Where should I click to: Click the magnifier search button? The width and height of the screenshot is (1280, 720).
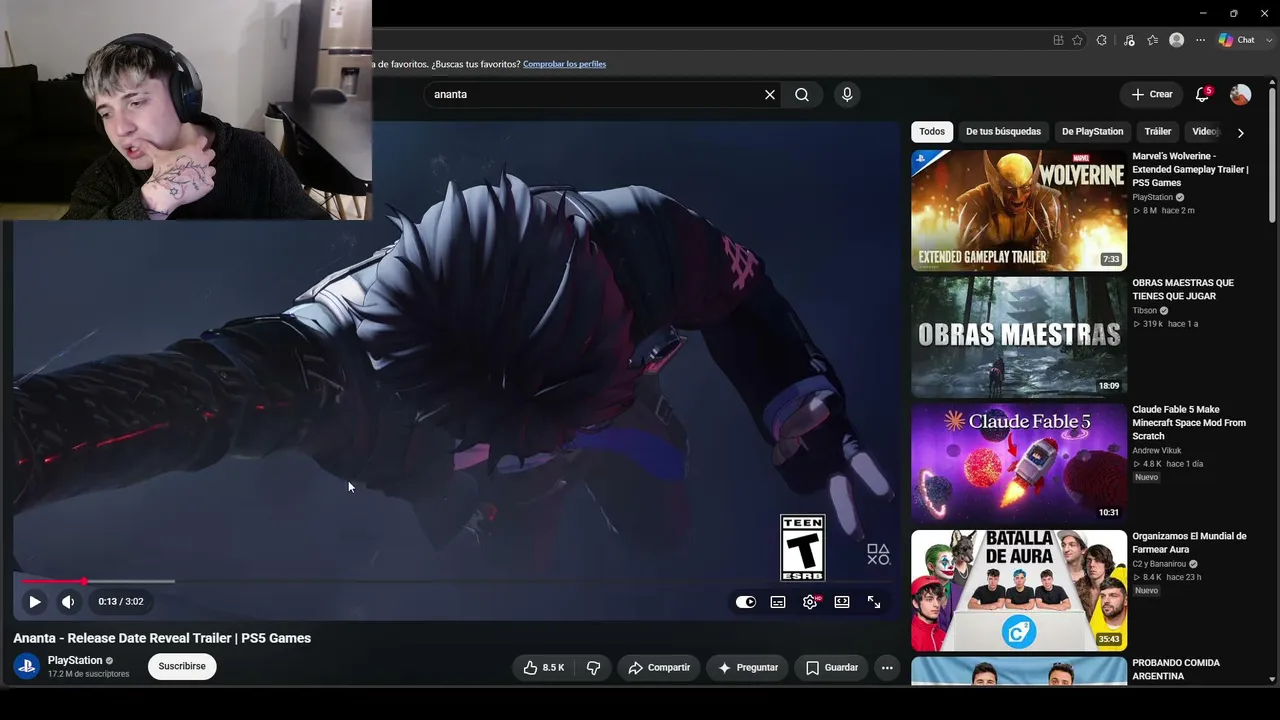802,95
